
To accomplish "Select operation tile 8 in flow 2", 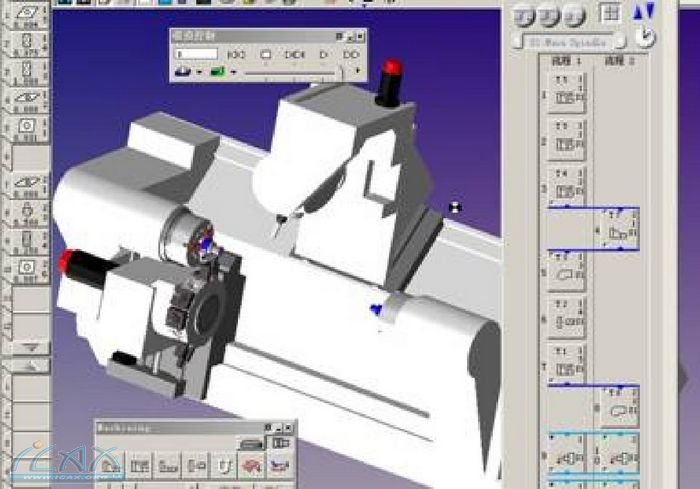I will point(620,407).
